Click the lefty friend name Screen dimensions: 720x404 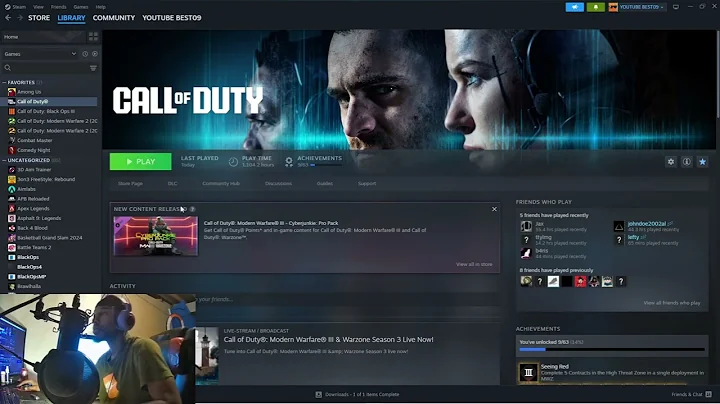pyautogui.click(x=633, y=237)
